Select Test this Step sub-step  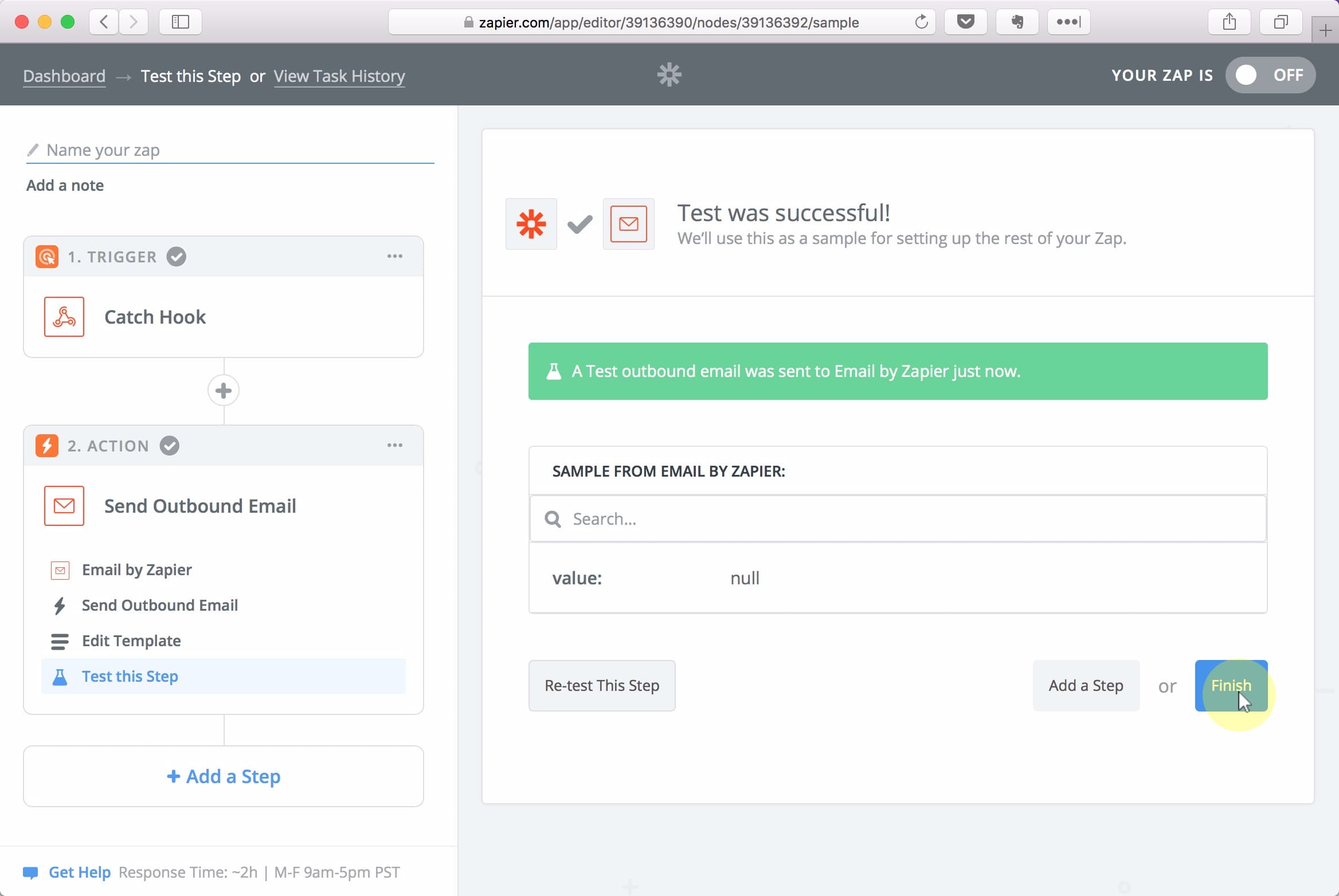pyautogui.click(x=224, y=677)
